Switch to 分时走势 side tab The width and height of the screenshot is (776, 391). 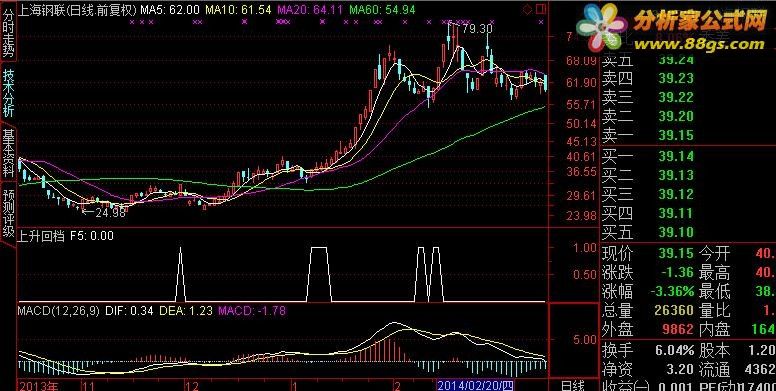8,33
